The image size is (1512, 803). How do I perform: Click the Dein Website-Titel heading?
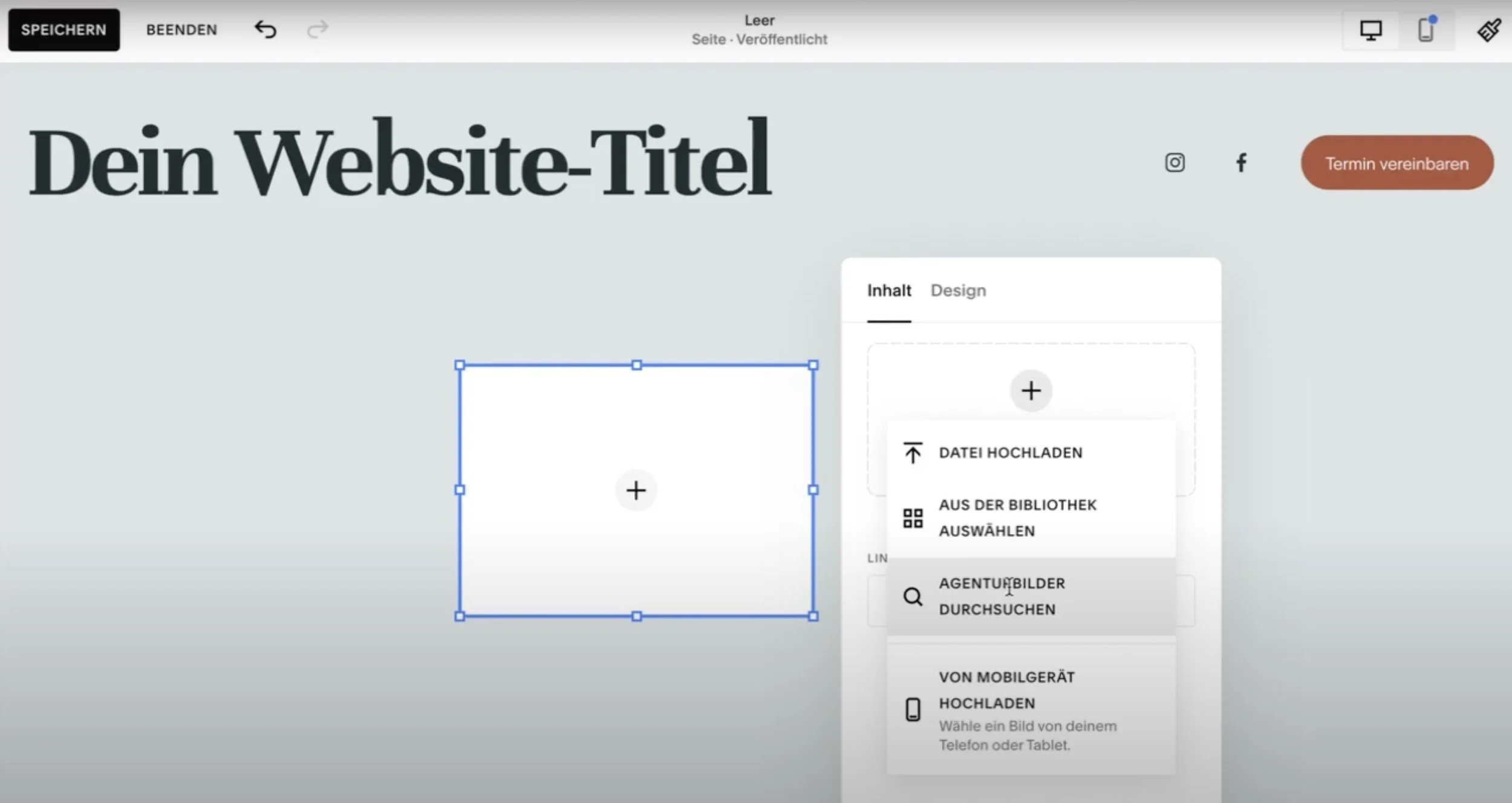click(399, 158)
